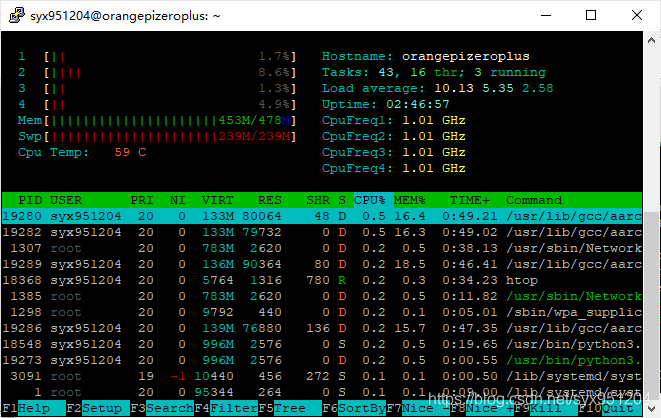This screenshot has height=418, width=661.
Task: Select process row with PID 19286
Action: pos(322,328)
